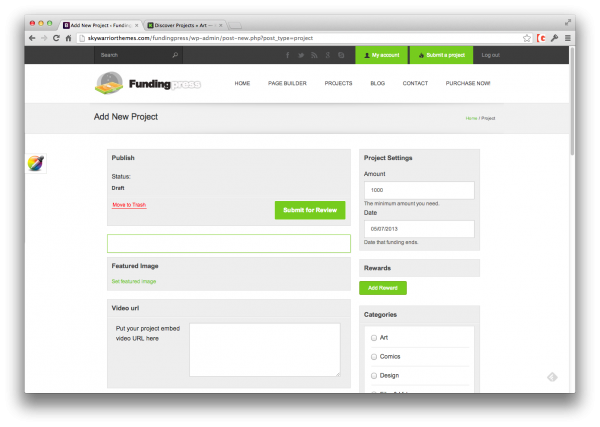Open the PURCHASE NOW! menu item
Image resolution: width=600 pixels, height=427 pixels.
[x=468, y=83]
